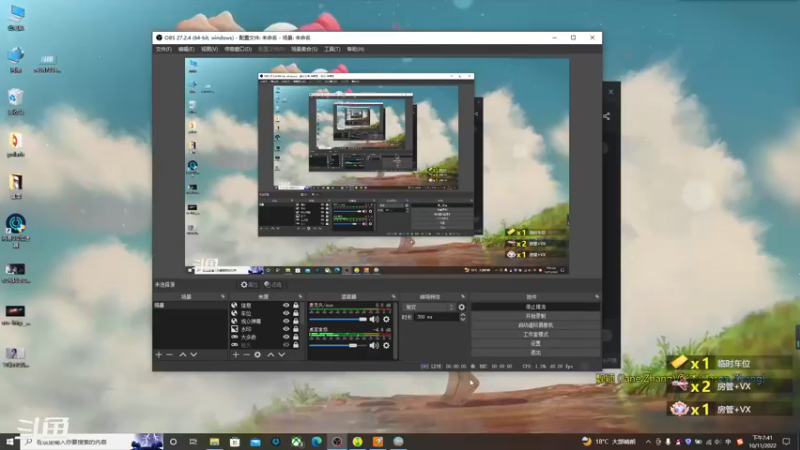Image resolution: width=800 pixels, height=450 pixels.
Task: Open desktop audio settings gear
Action: [386, 345]
